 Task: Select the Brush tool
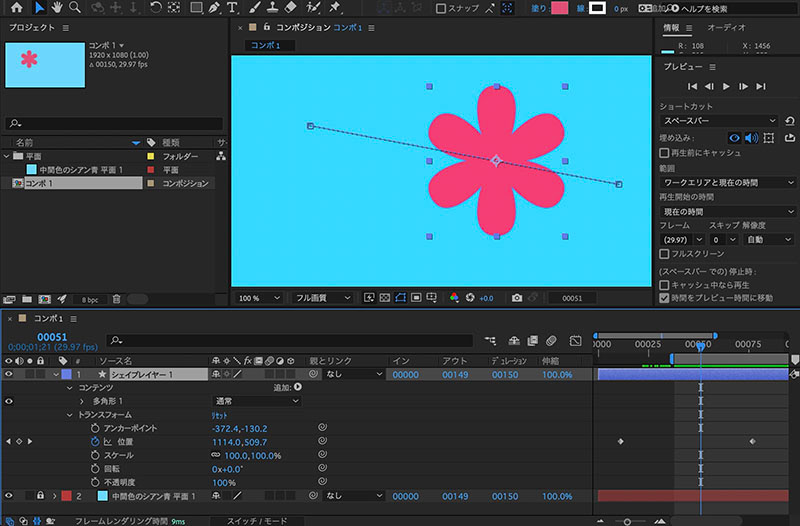point(255,7)
